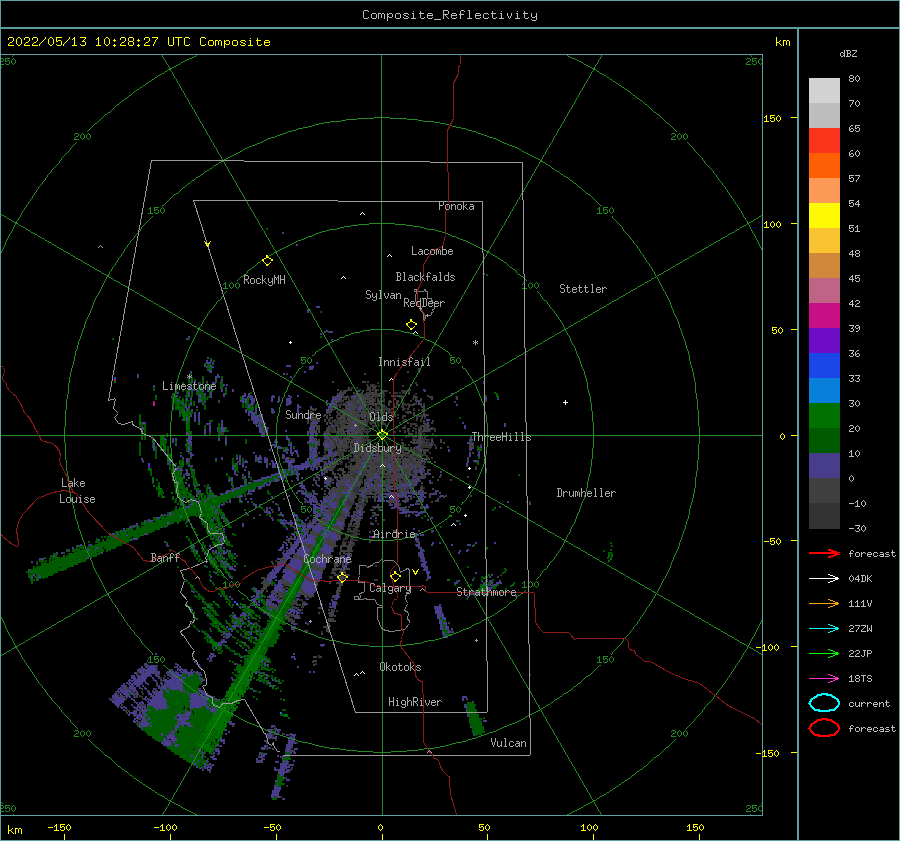Select the bright green 30-20 dBZ swatch
The width and height of the screenshot is (900, 841).
pyautogui.click(x=824, y=416)
